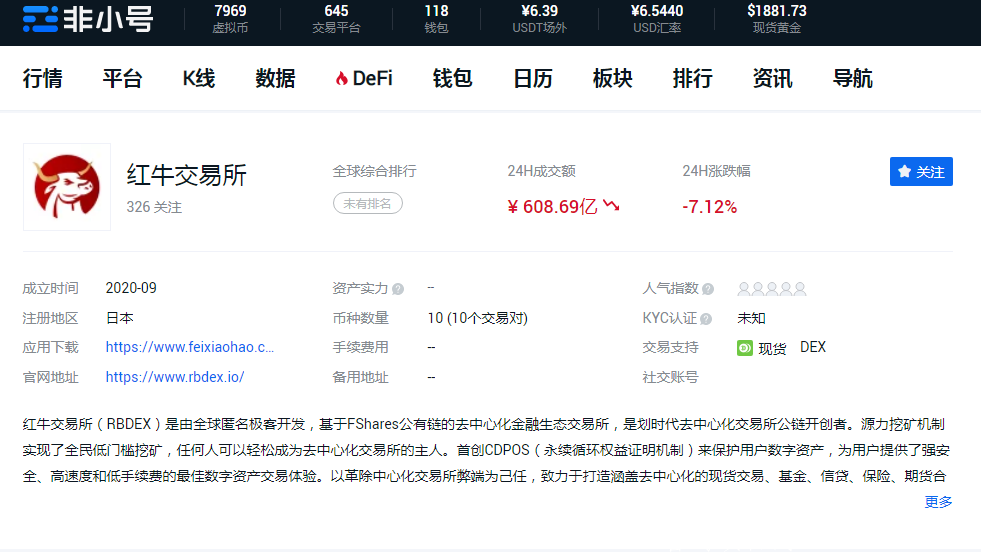This screenshot has height=552, width=981.
Task: Click the 社交账号 label
Action: coord(670,377)
